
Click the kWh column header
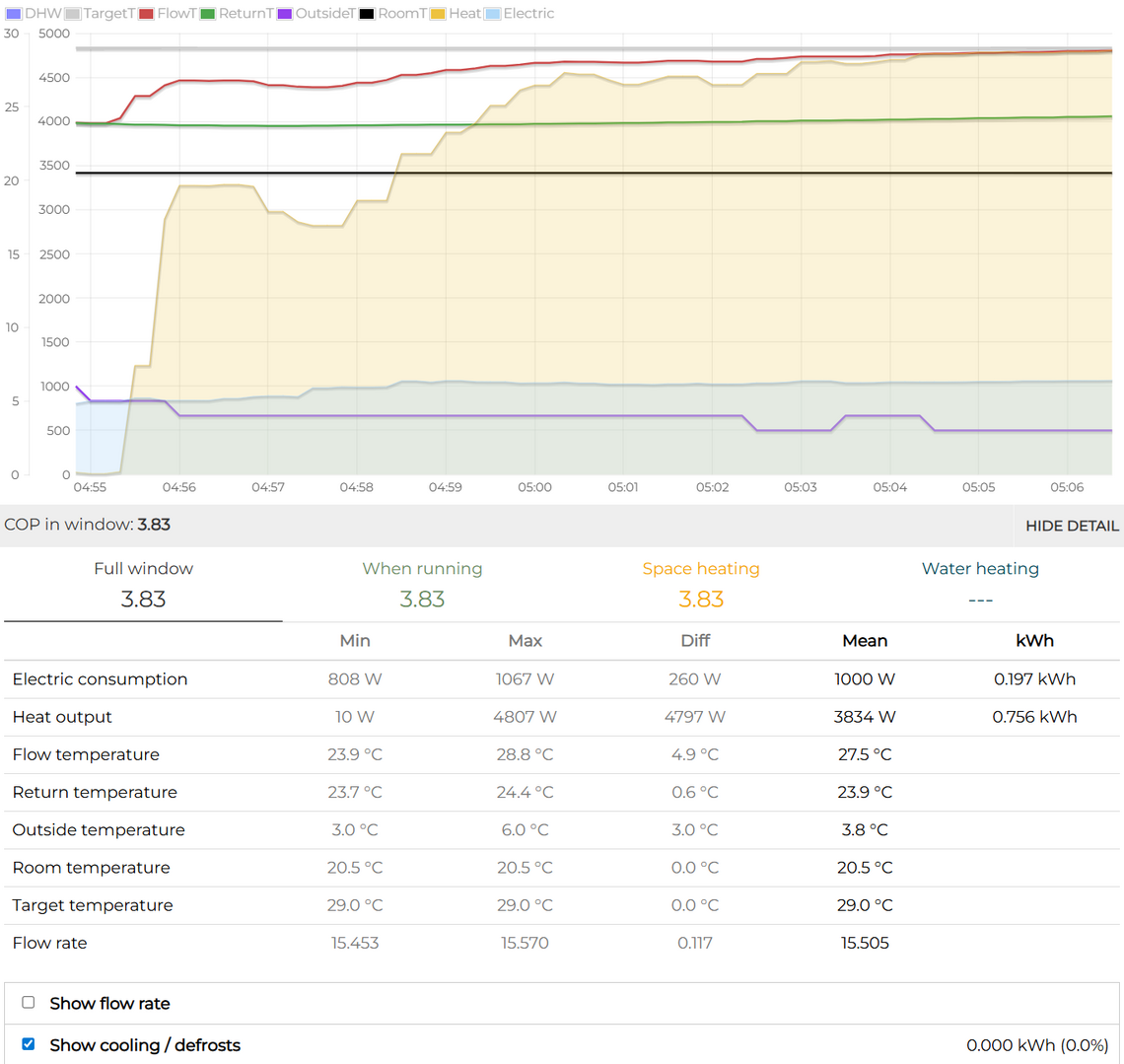coord(1034,641)
